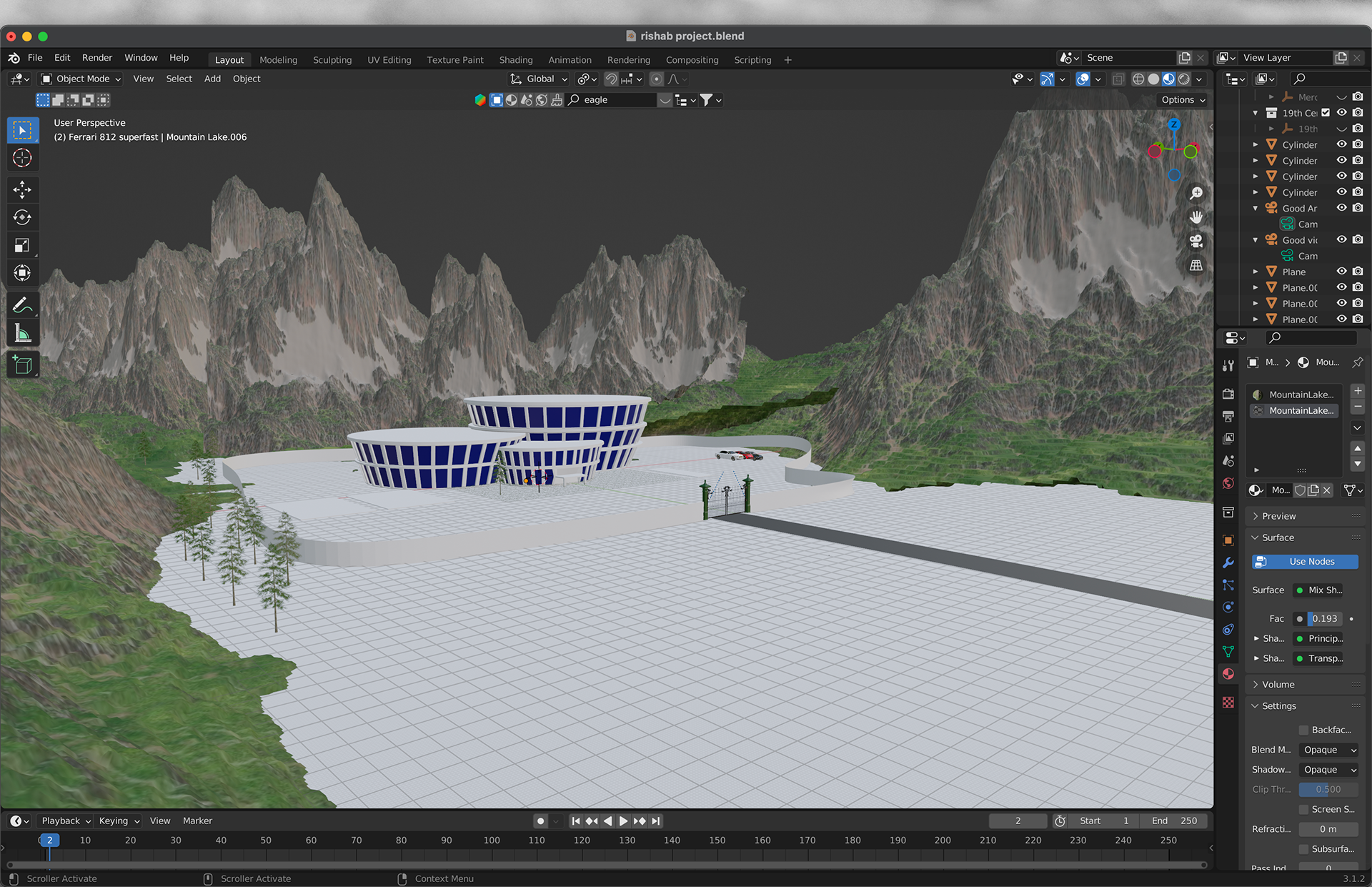The height and width of the screenshot is (887, 1372).
Task: Select the Transform tool
Action: [x=22, y=273]
